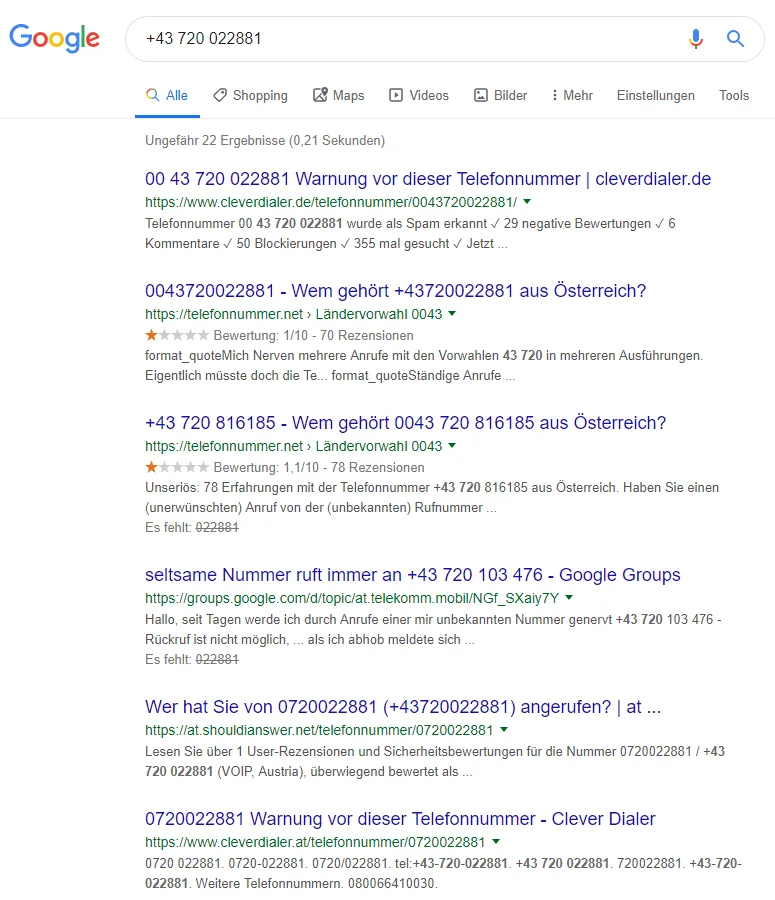Open result '+43 720 816185 - Wem gehört'
The image size is (775, 900).
405,422
